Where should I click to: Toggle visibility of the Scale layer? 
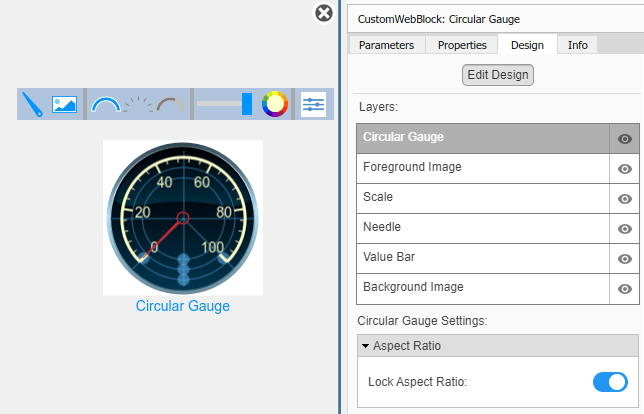pyautogui.click(x=625, y=199)
